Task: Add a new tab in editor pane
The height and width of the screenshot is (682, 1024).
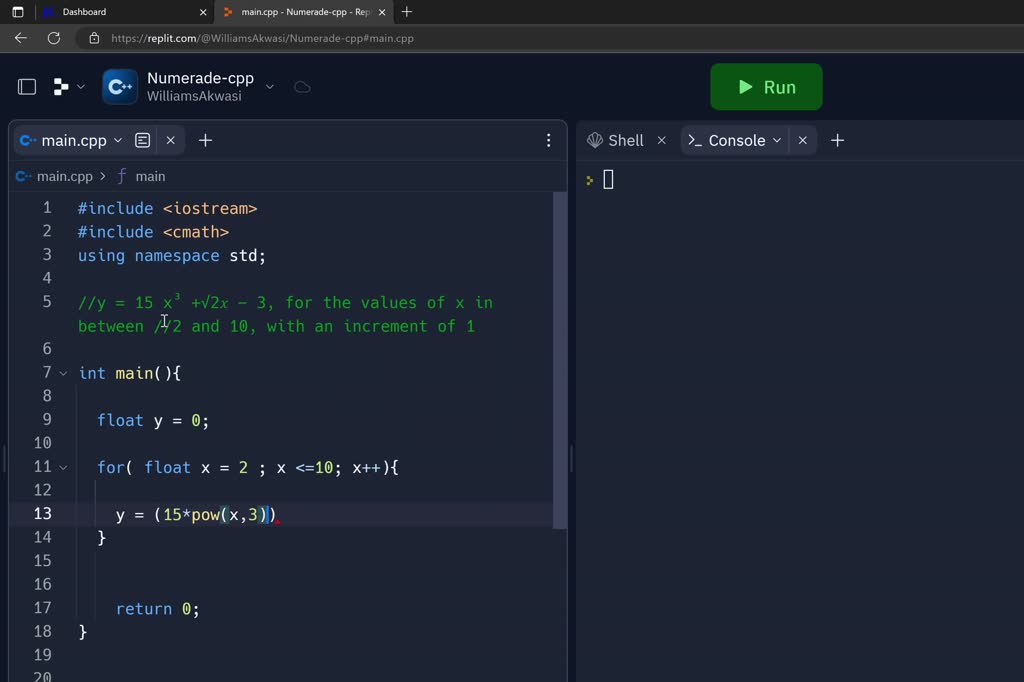Action: [x=205, y=141]
